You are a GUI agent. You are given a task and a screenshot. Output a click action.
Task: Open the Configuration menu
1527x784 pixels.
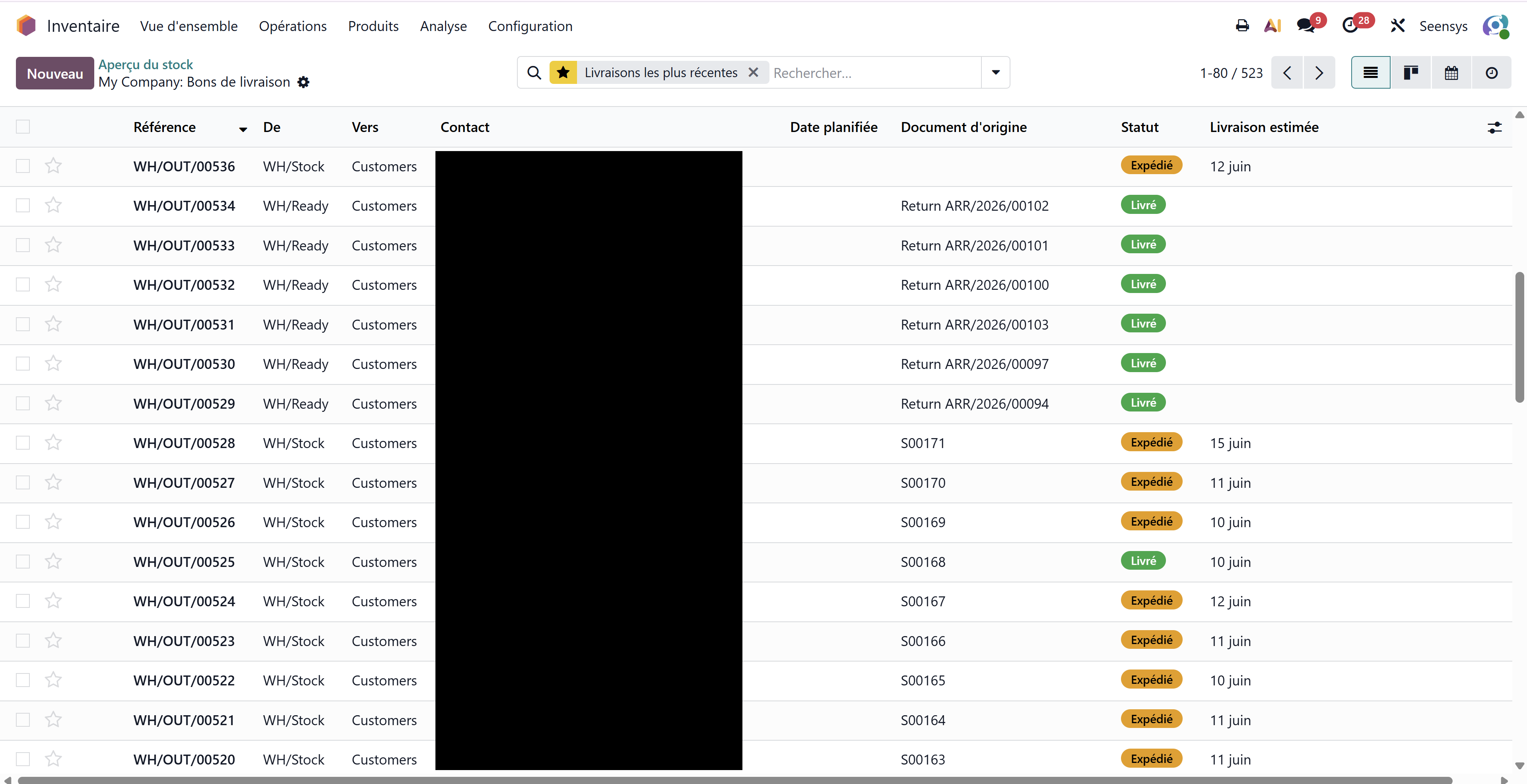530,26
